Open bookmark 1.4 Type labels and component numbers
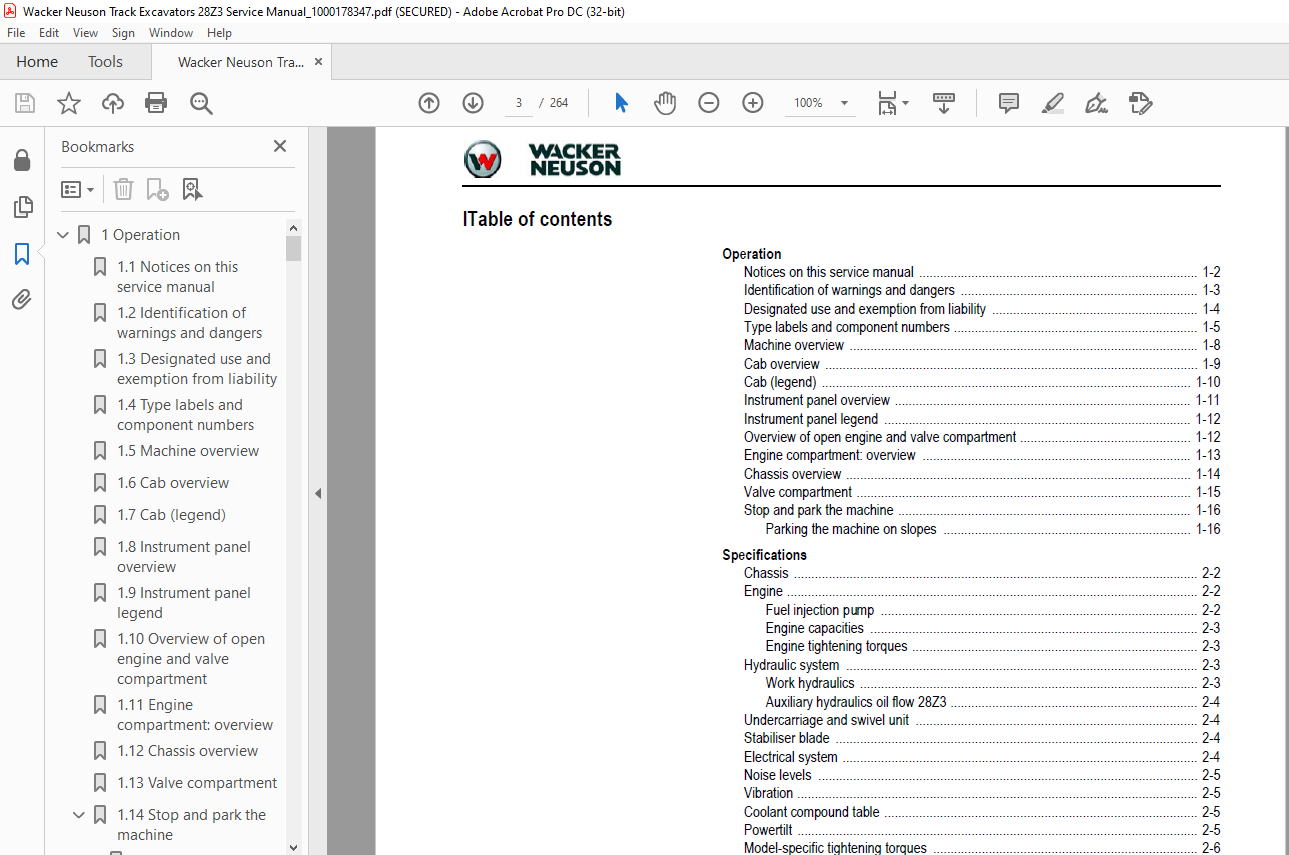 coord(185,415)
